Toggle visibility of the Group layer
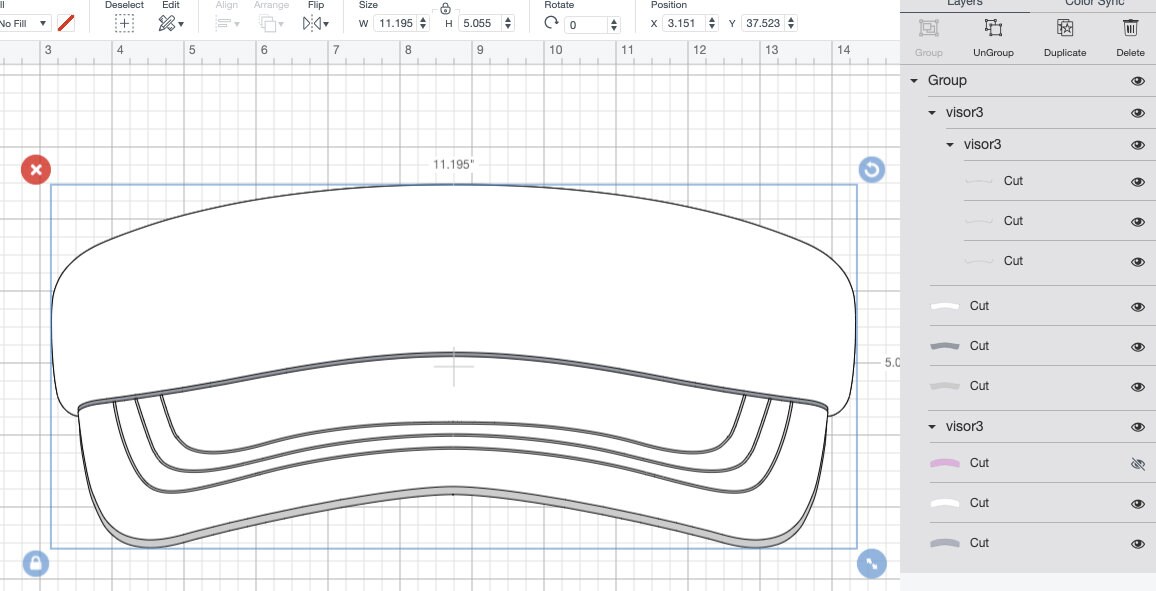This screenshot has width=1156, height=591. [1138, 80]
